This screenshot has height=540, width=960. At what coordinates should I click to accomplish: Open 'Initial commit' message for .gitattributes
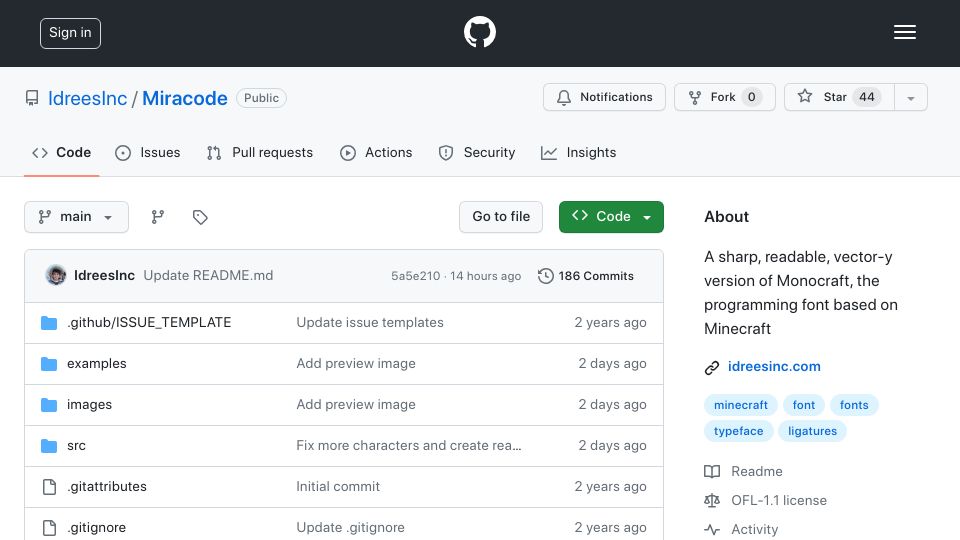[x=338, y=487]
